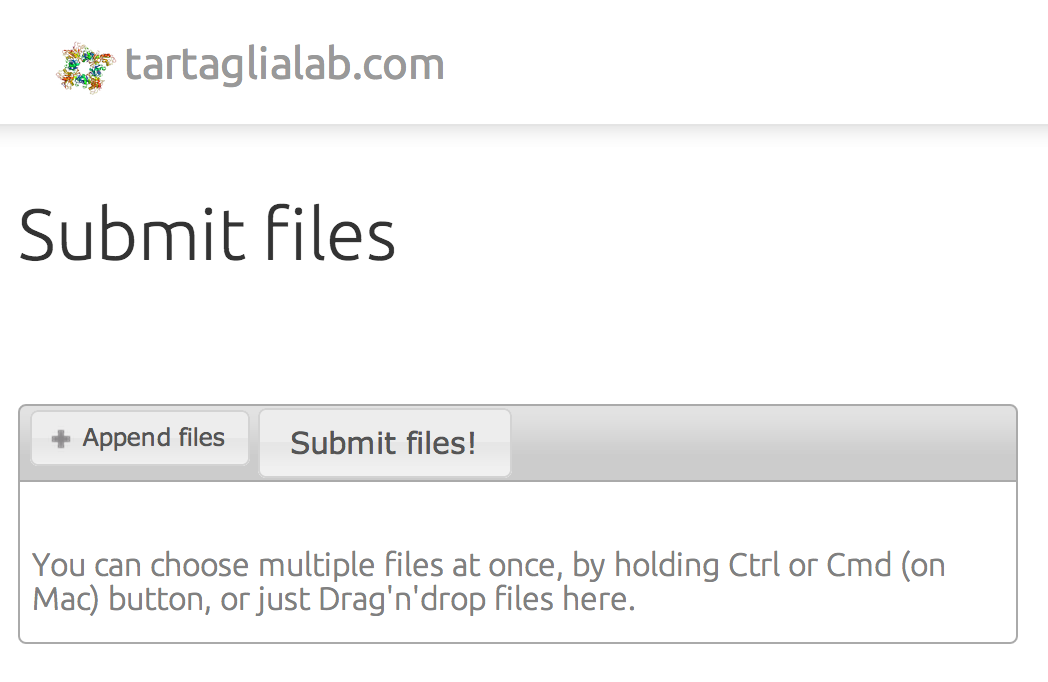Screen dimensions: 1048x682
Task: Click the Append files button
Action: coord(140,438)
